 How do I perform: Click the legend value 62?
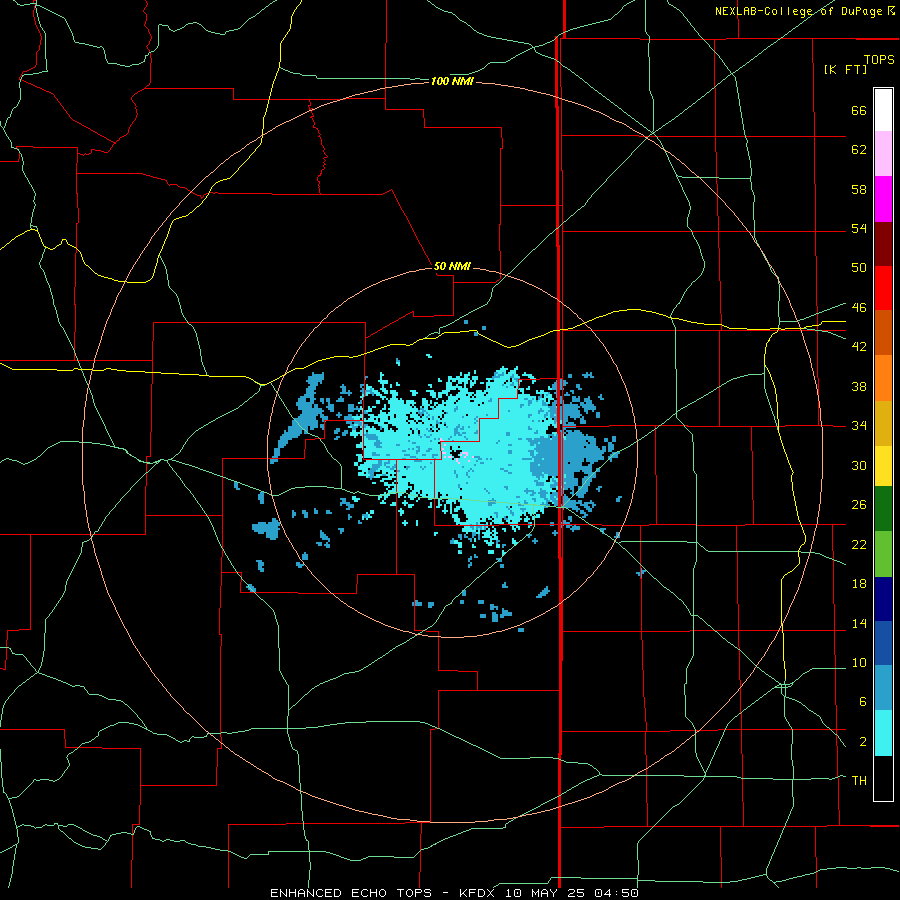click(859, 150)
